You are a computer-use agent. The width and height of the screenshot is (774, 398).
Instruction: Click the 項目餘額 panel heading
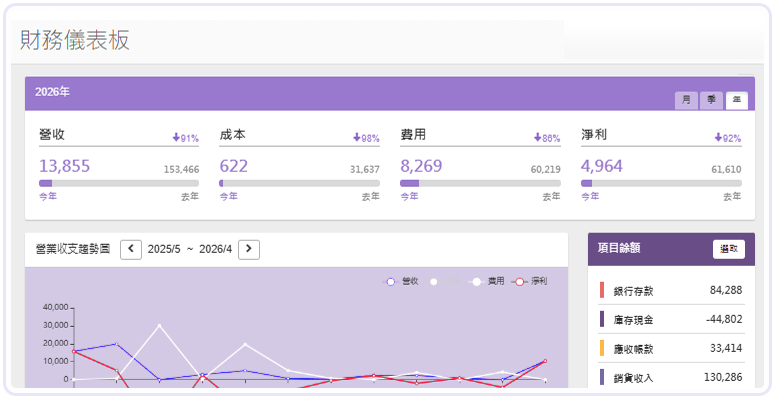(x=619, y=248)
